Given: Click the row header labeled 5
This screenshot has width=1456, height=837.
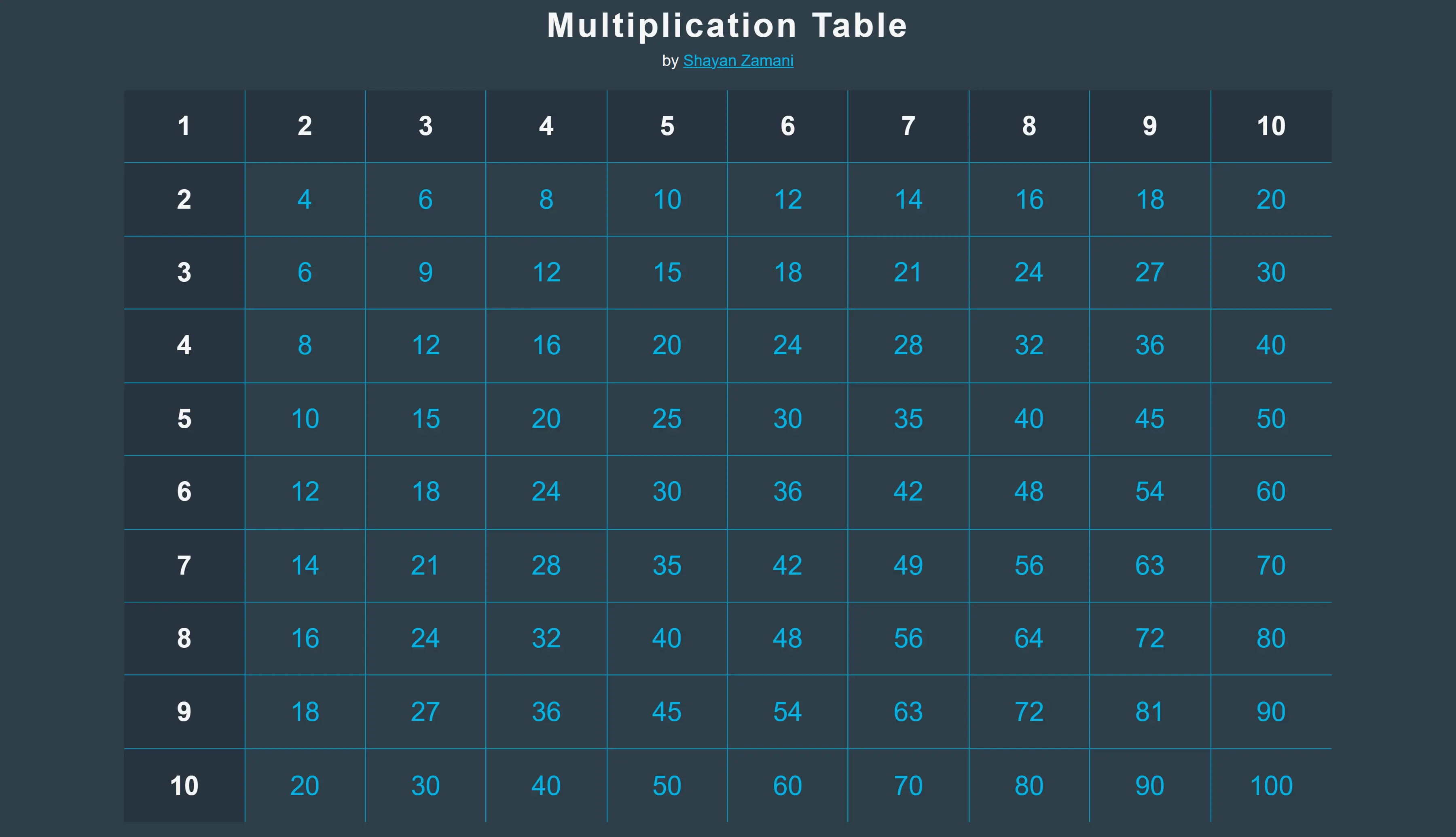Looking at the screenshot, I should pyautogui.click(x=184, y=419).
